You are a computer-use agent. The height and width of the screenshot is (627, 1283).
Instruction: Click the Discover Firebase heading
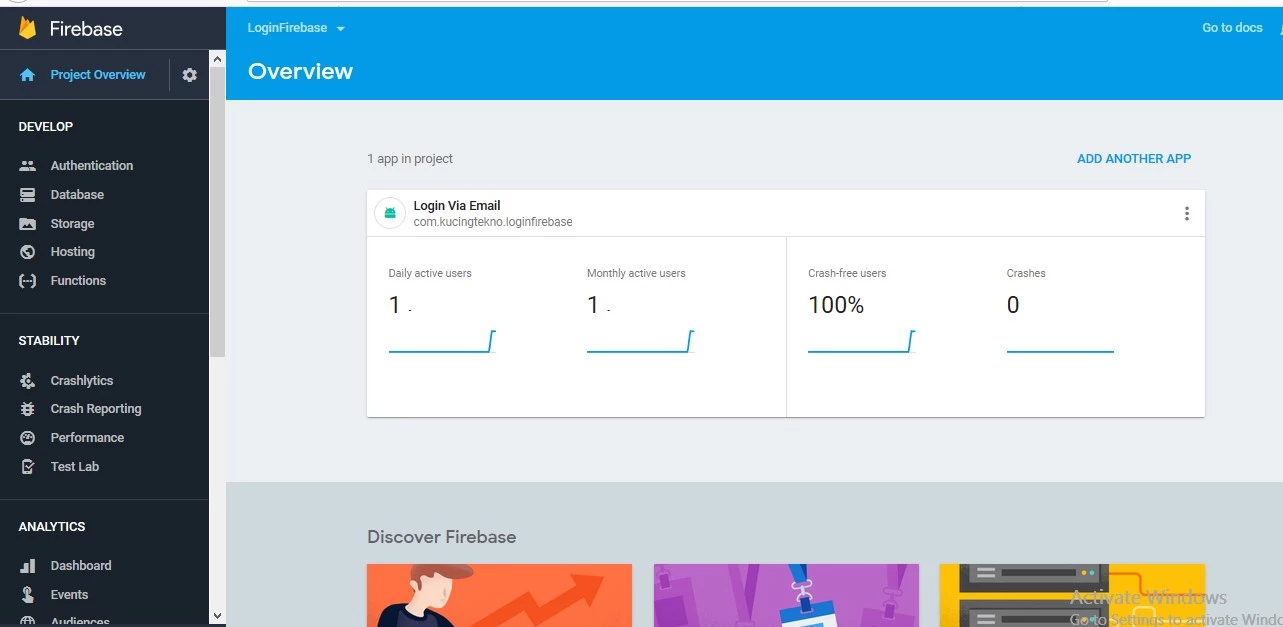442,537
